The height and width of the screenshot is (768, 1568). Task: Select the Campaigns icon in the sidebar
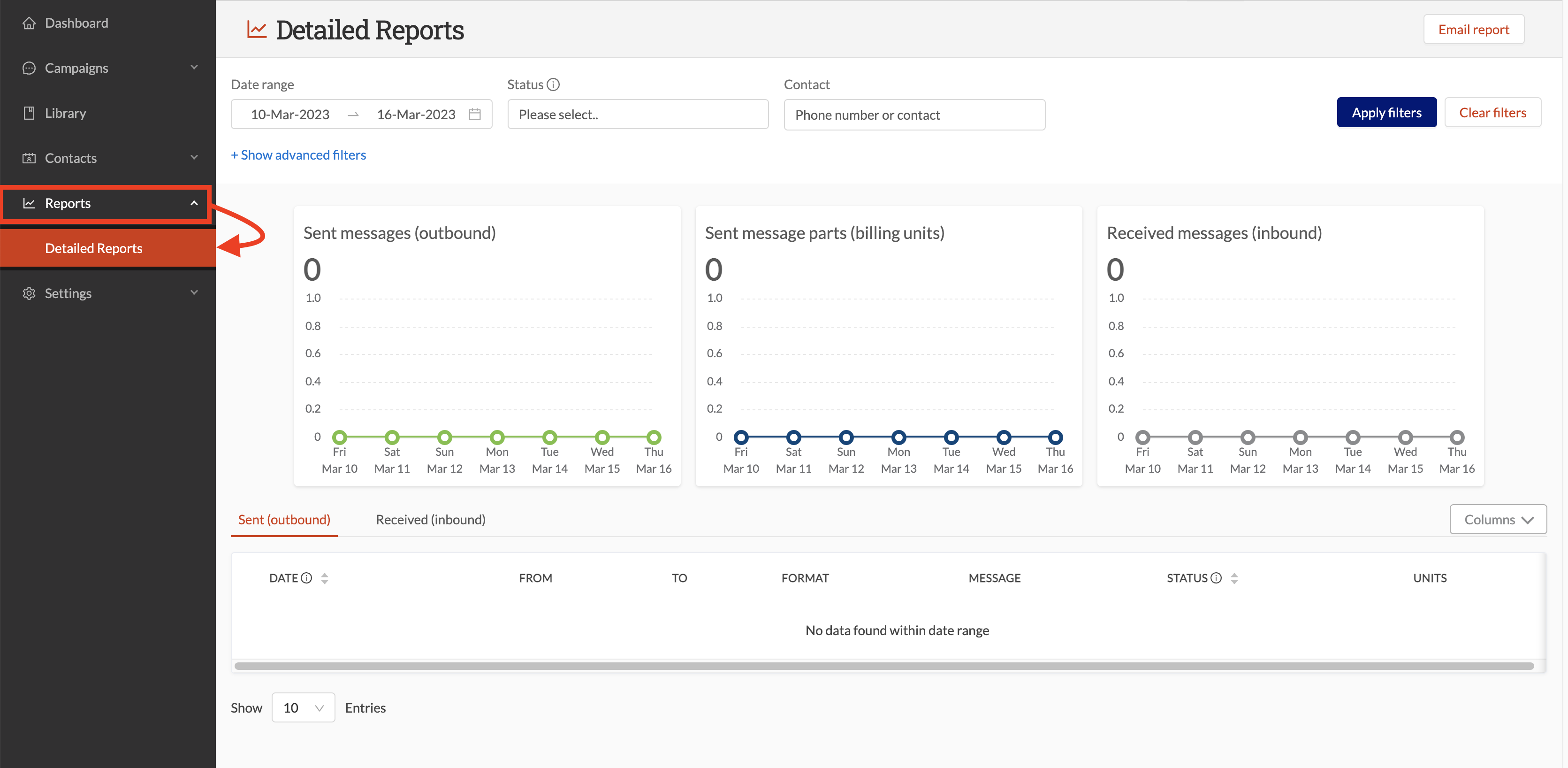[29, 68]
